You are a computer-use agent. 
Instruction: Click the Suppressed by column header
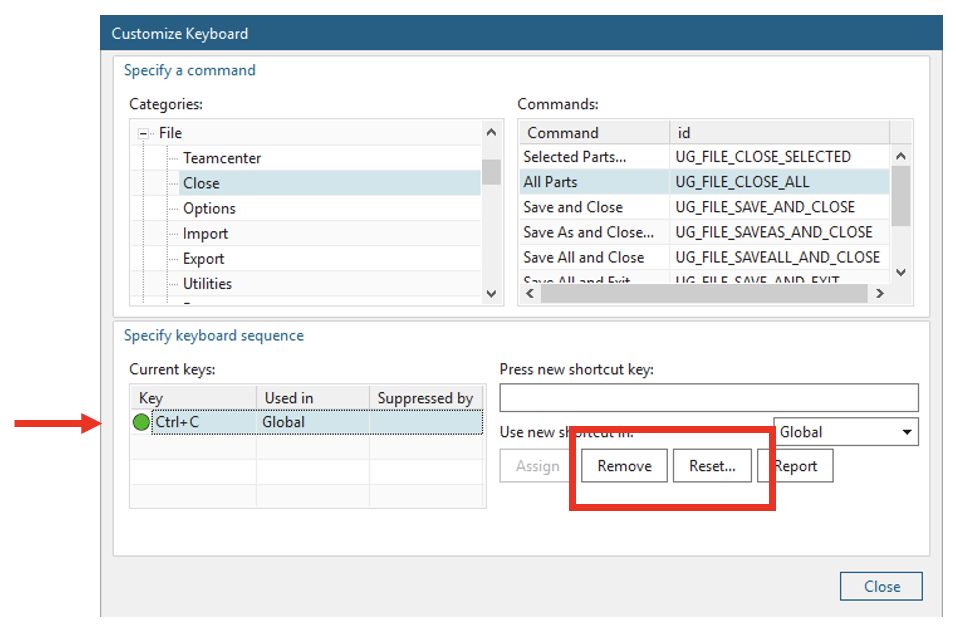[x=426, y=398]
